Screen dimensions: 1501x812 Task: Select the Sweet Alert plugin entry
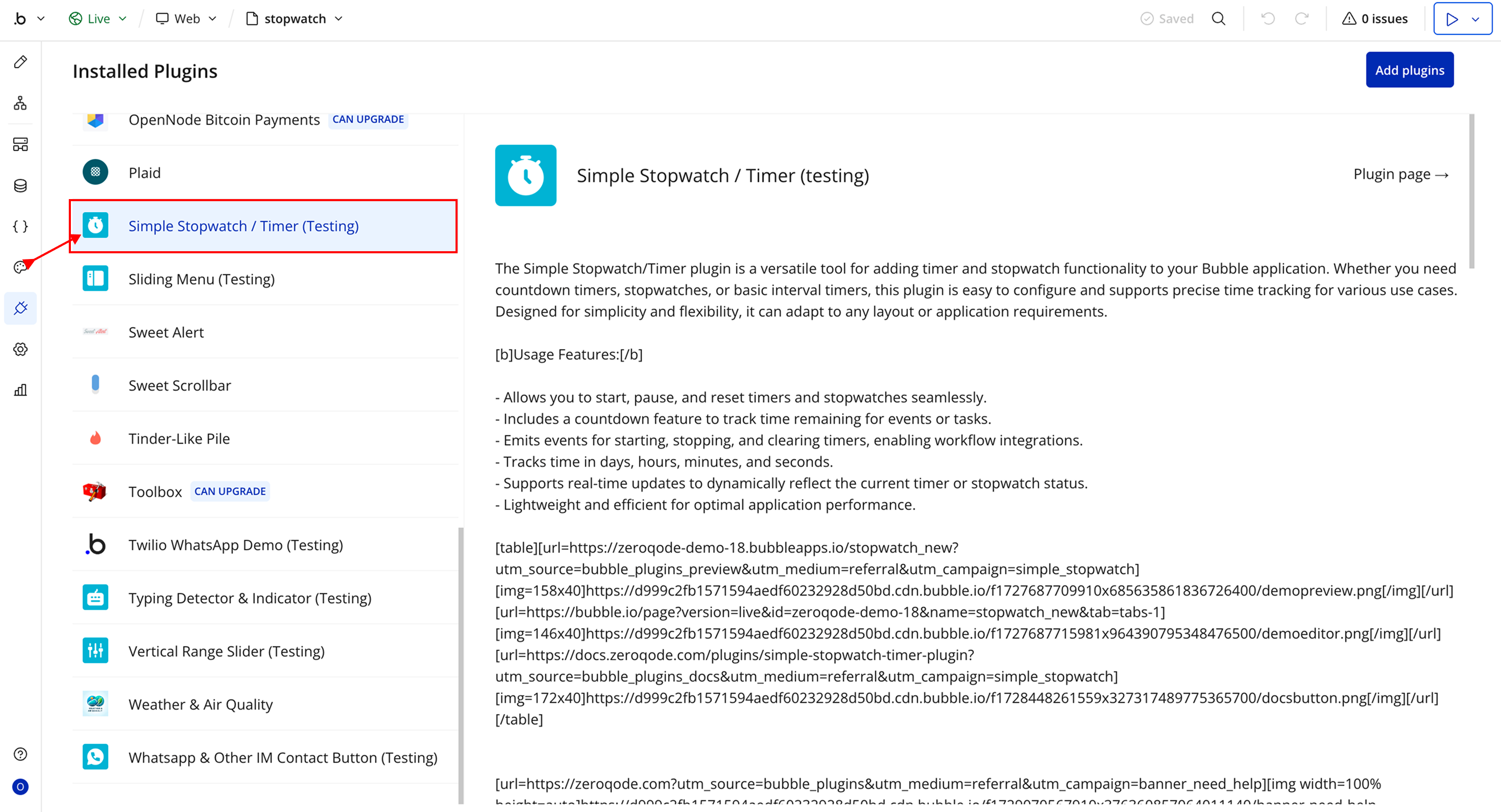tap(166, 332)
